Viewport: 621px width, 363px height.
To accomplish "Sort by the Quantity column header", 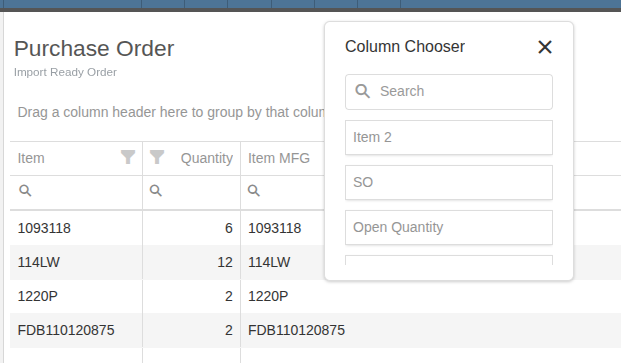I will click(207, 158).
